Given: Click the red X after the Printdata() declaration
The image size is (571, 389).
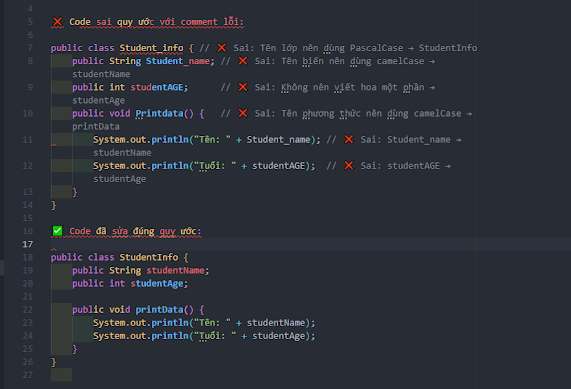Looking at the screenshot, I should pos(243,113).
